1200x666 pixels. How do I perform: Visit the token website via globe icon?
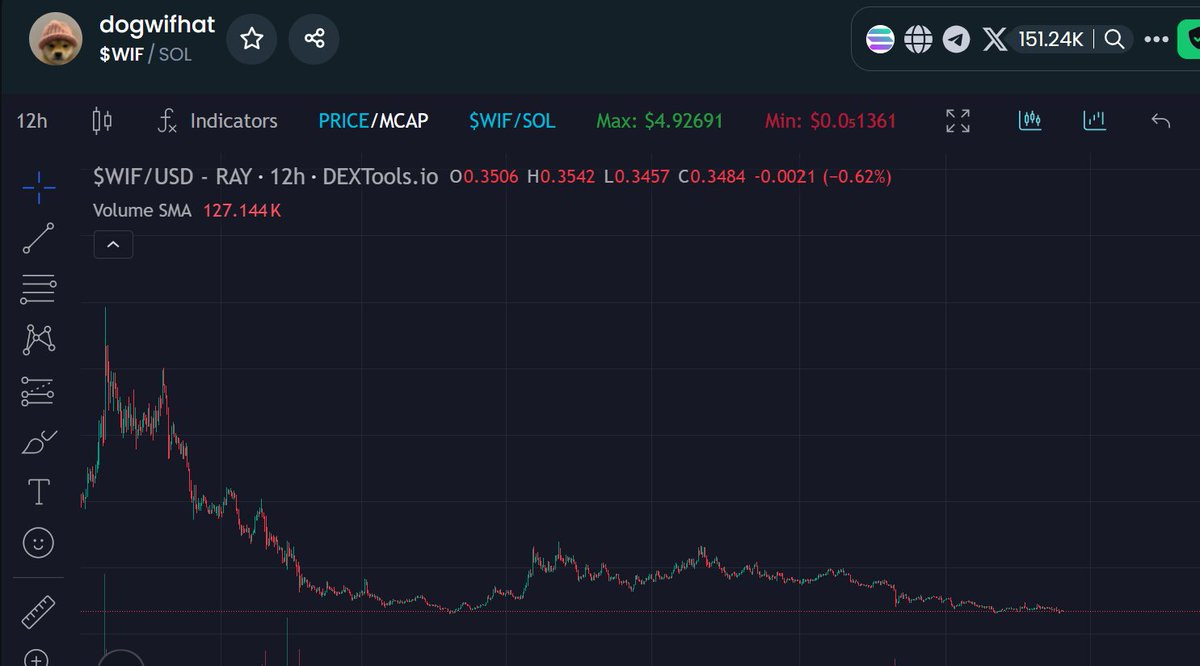(918, 40)
